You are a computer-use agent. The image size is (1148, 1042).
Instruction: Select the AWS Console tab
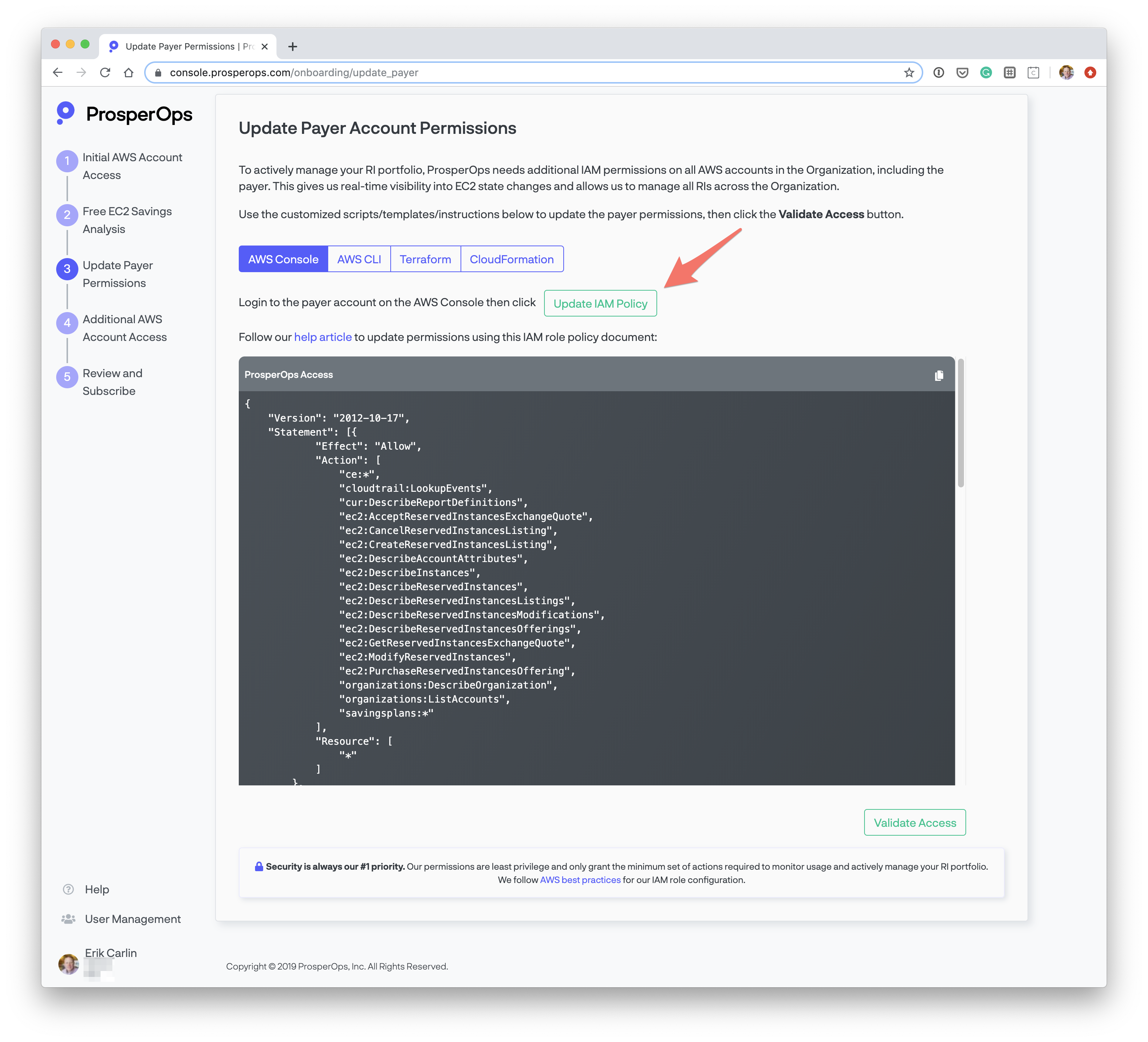click(283, 259)
